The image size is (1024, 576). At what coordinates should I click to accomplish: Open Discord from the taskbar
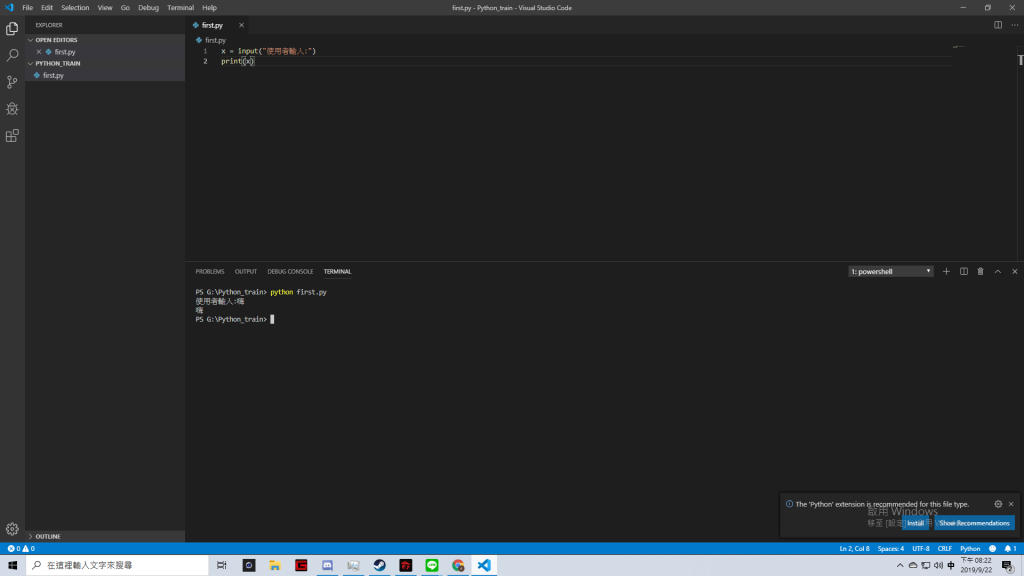(327, 566)
